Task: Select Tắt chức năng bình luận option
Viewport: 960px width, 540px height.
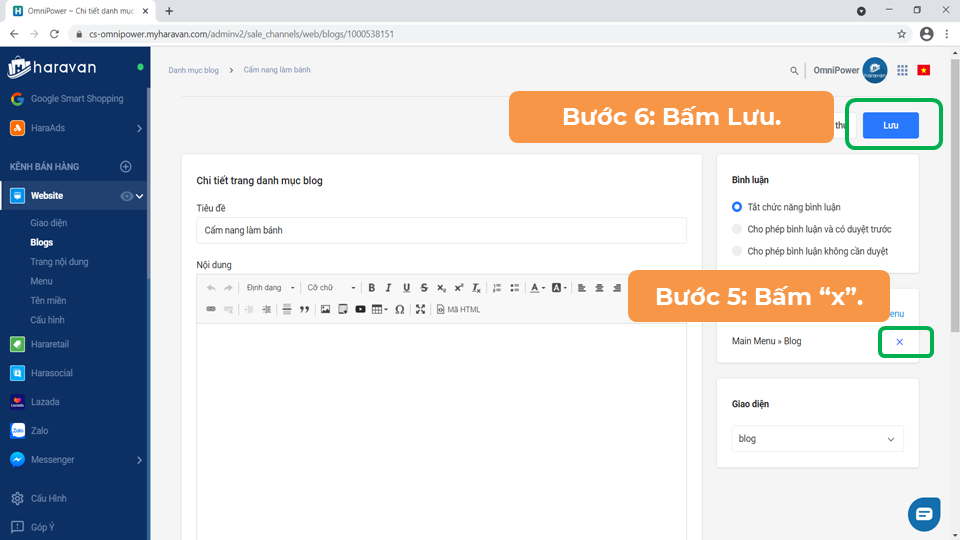Action: 737,207
